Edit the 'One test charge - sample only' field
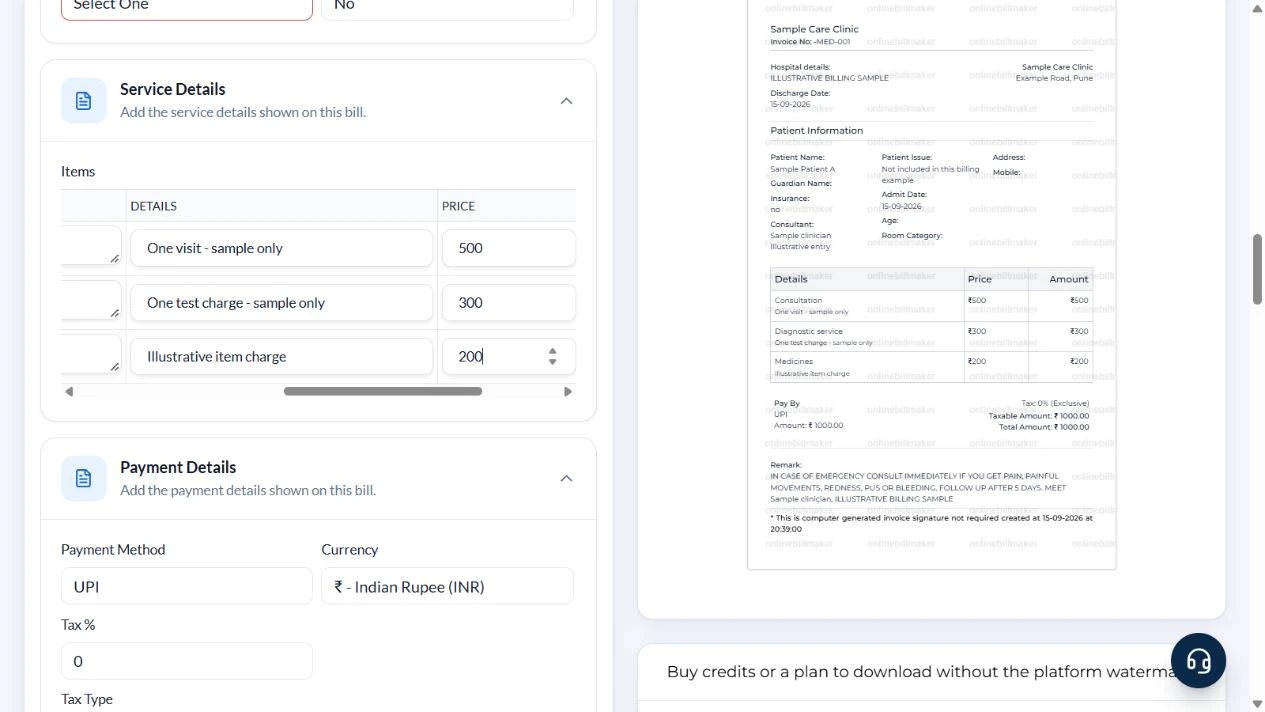Screen dimensions: 1265x712 [281, 302]
